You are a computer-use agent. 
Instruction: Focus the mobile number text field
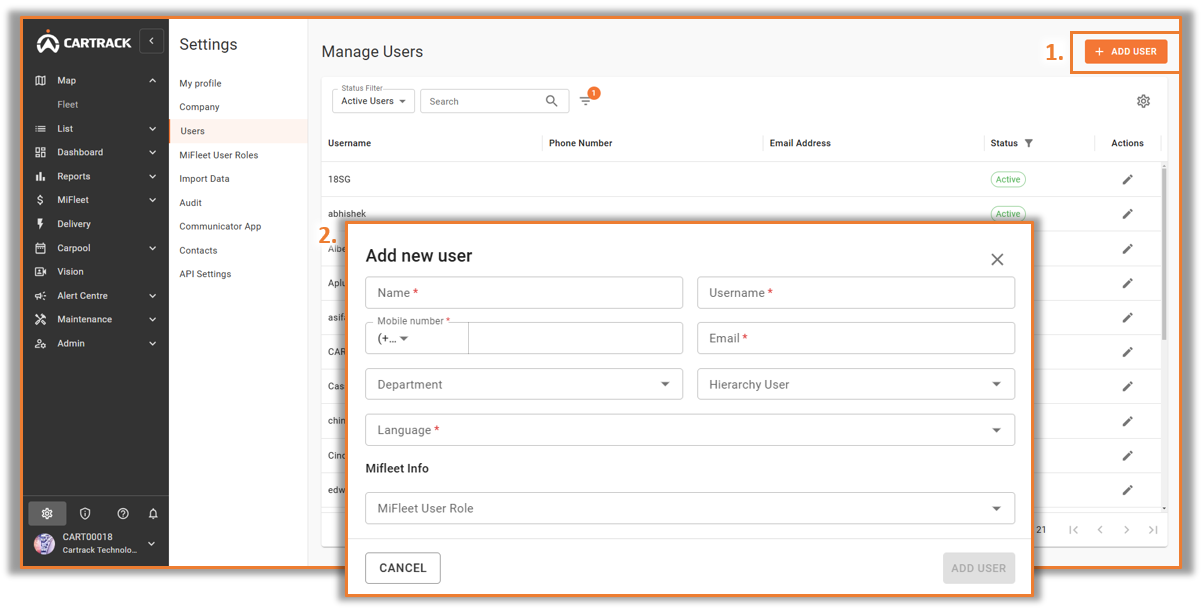click(576, 338)
